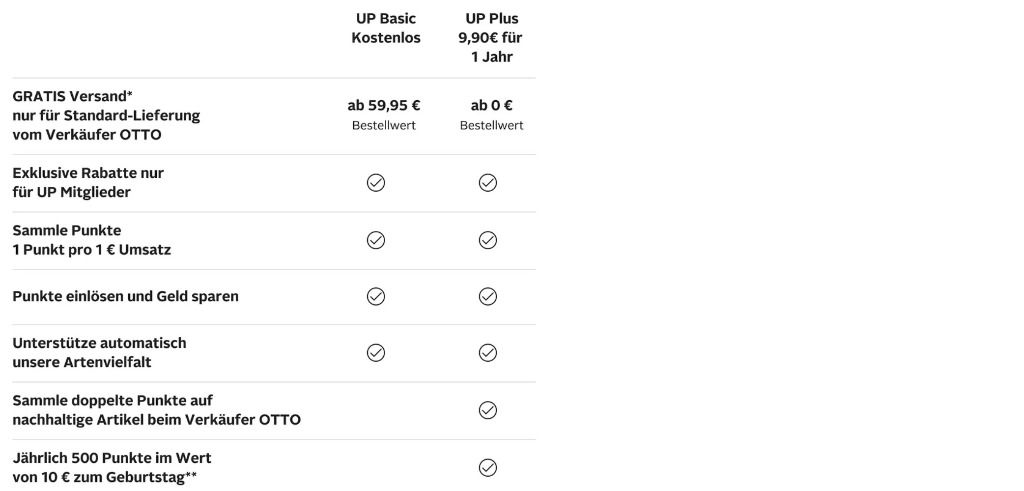Click UP Basic checkmark for Punkte einlösen
1024x491 pixels.
click(x=376, y=296)
